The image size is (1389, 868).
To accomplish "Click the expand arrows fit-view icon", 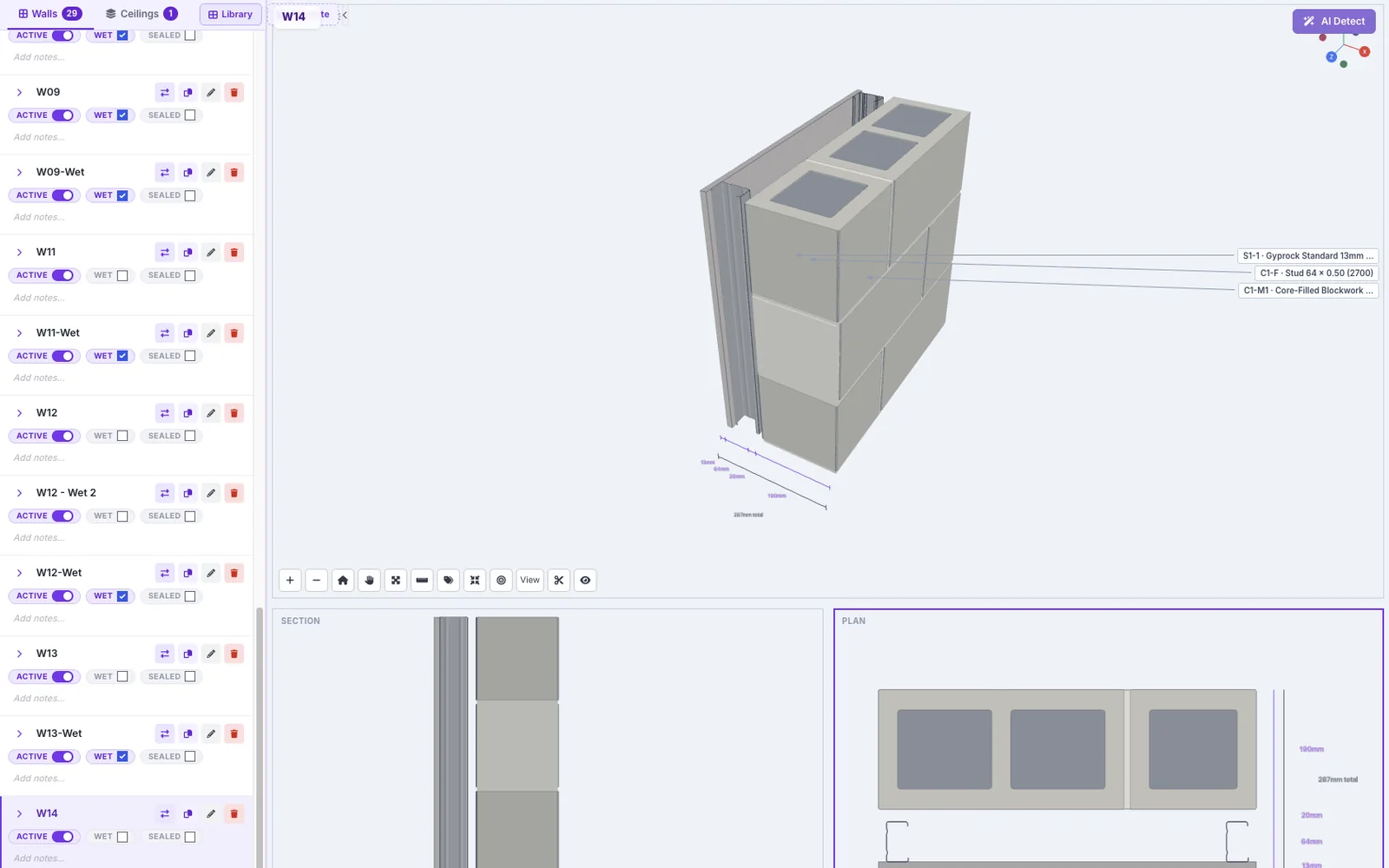I will coord(396,580).
